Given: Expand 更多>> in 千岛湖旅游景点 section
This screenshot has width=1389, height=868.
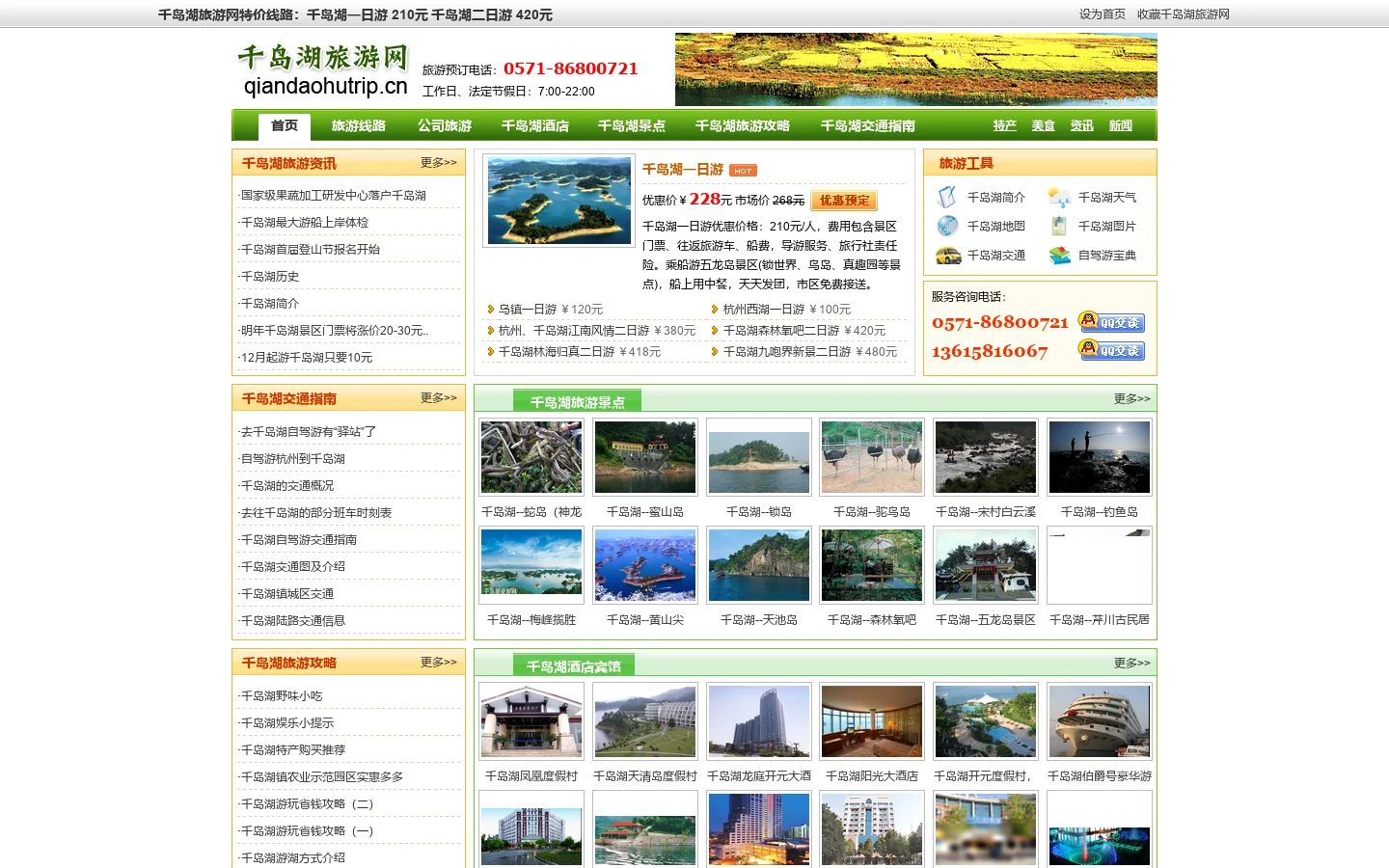Looking at the screenshot, I should point(1132,399).
